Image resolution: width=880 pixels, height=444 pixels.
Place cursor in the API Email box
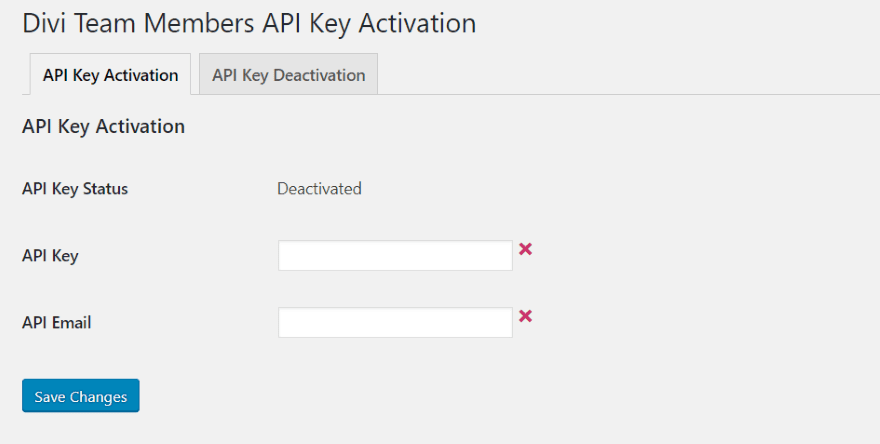395,323
